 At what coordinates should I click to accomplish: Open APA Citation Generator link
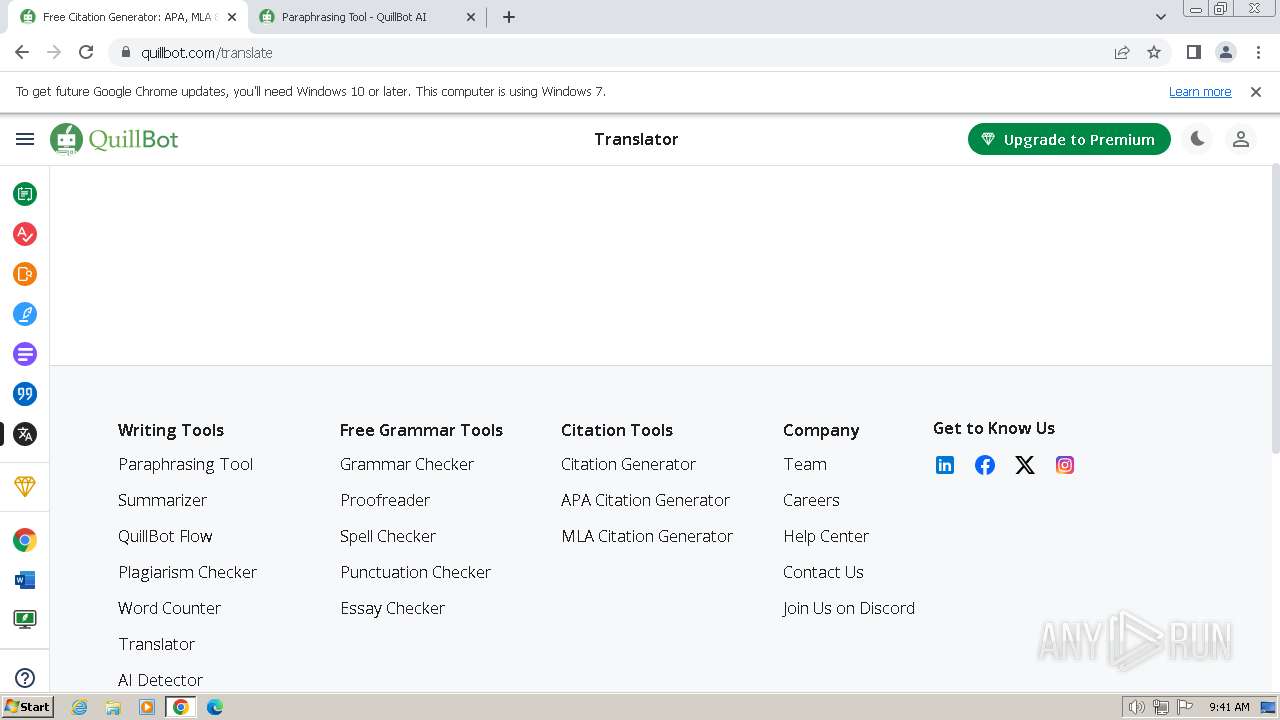click(645, 500)
